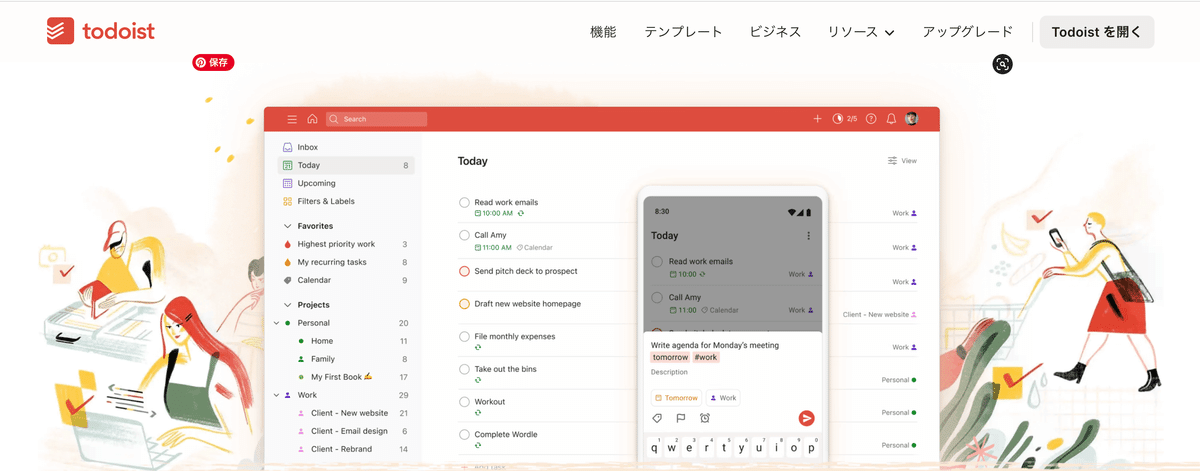Check off Send pitch deck to prospect
Screen dimensions: 1200x471
click(464, 271)
